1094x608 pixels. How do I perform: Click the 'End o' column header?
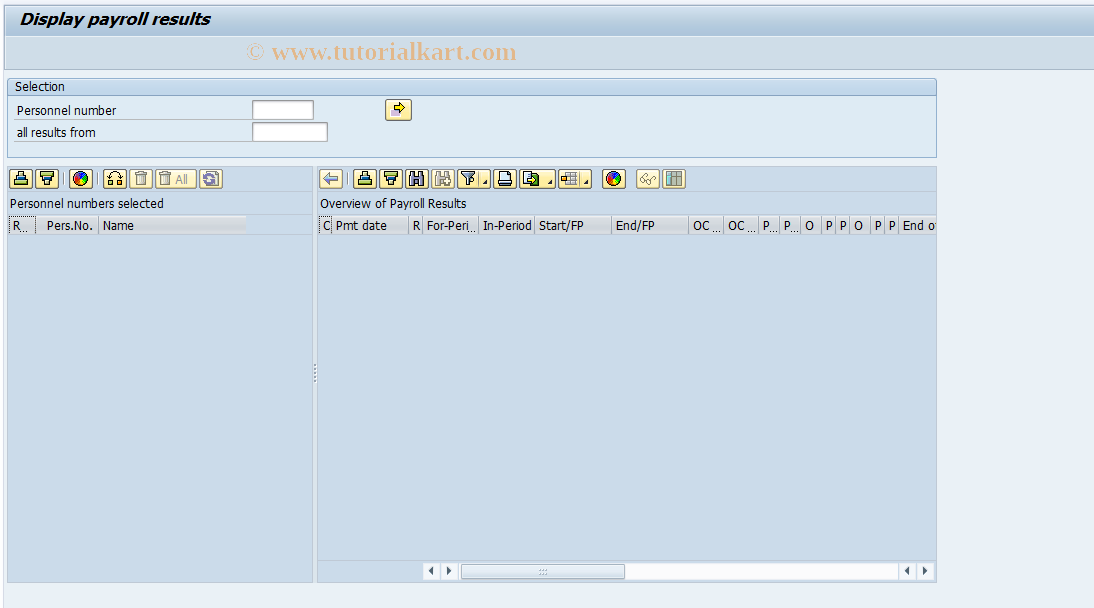tap(918, 225)
